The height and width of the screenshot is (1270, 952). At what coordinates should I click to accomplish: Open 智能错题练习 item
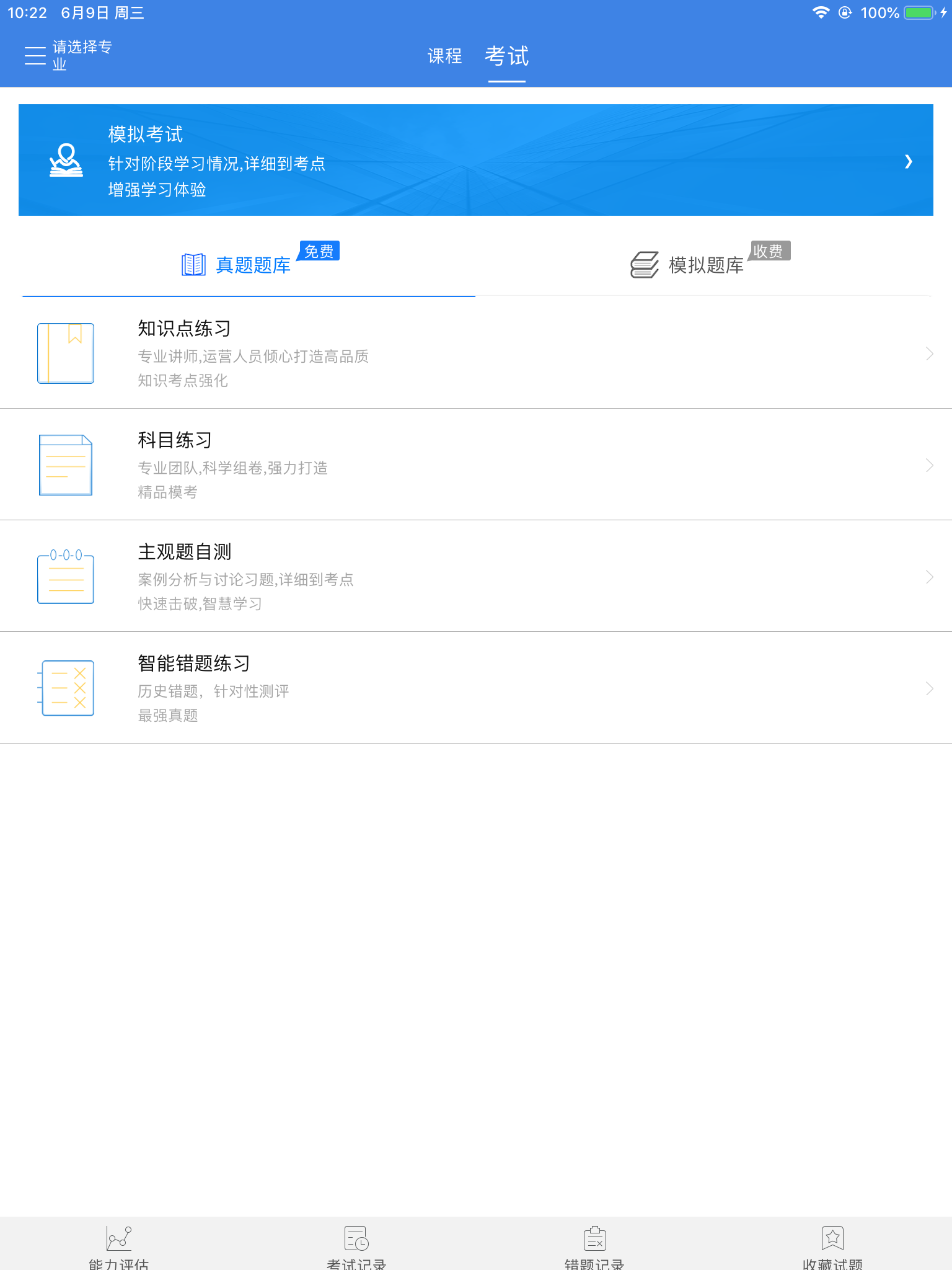pos(476,688)
